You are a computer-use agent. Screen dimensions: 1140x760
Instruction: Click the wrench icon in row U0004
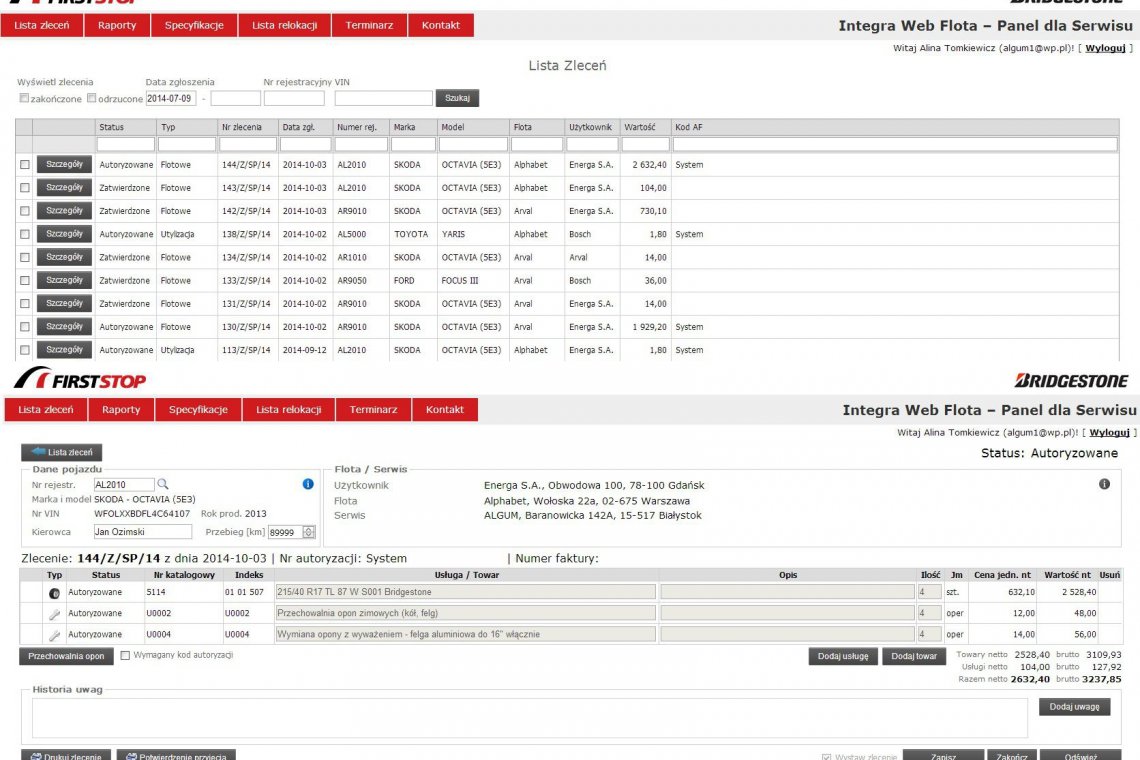[x=54, y=635]
